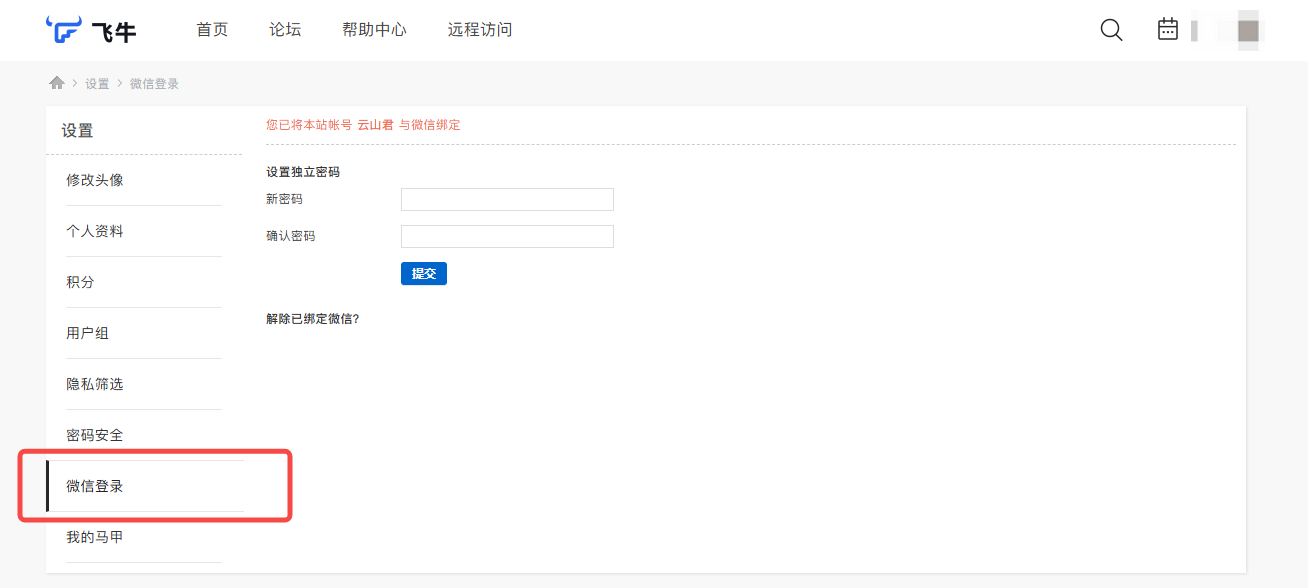
Task: Click the 设置独立密码 heading
Action: (x=303, y=172)
